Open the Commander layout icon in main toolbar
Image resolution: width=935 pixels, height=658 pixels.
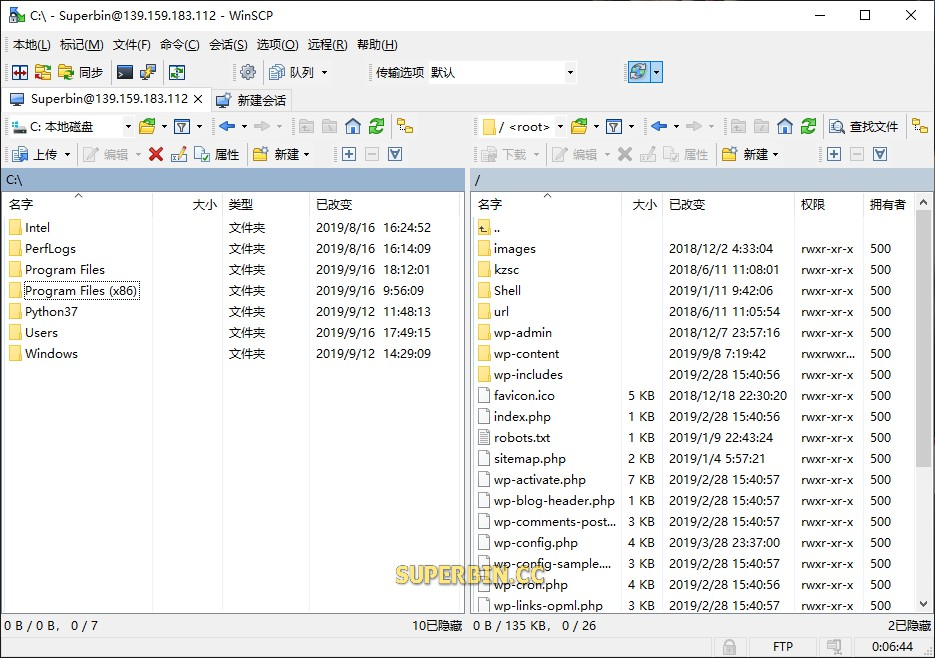(20, 72)
